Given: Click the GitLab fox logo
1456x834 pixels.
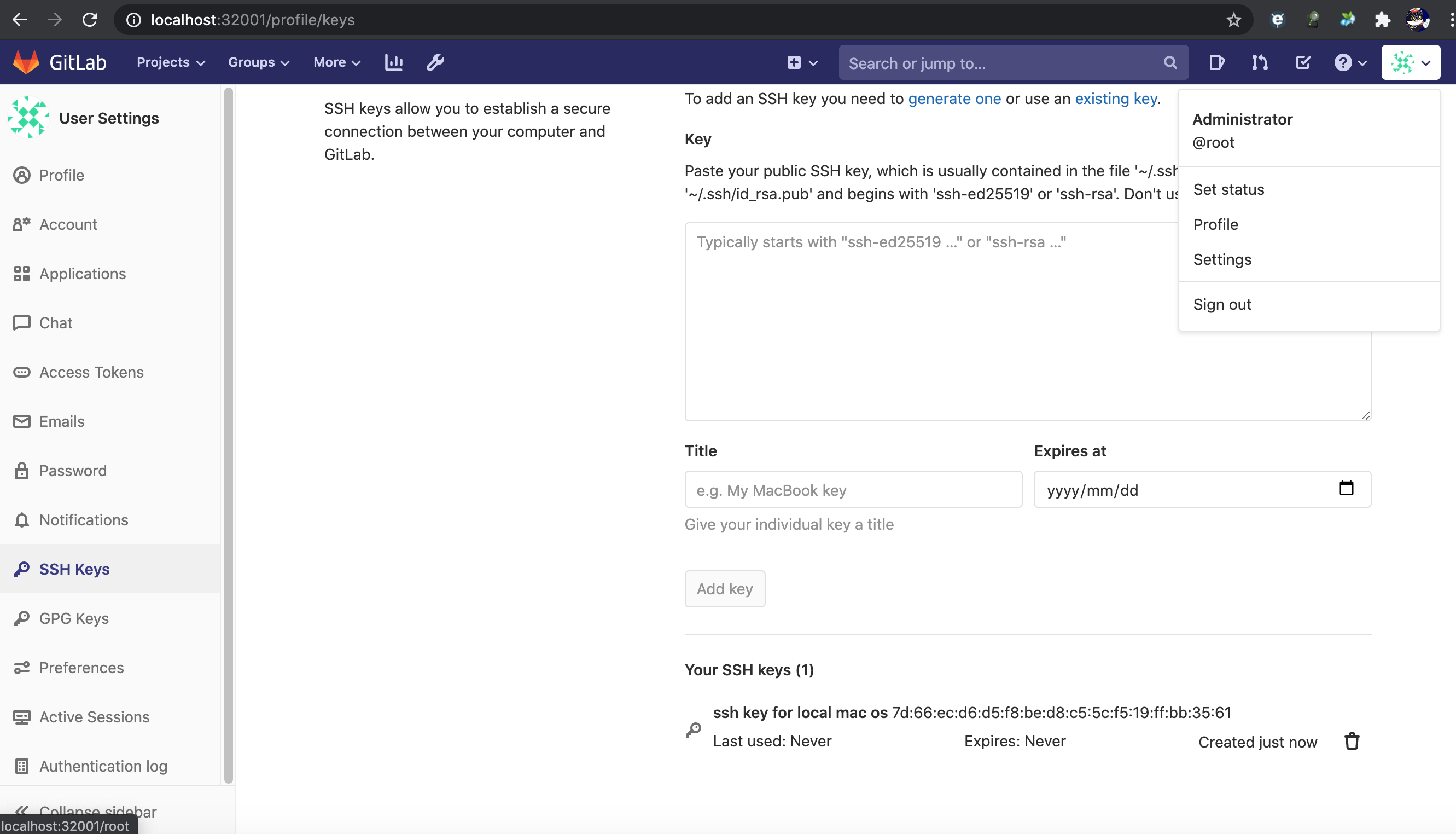Looking at the screenshot, I should tap(26, 62).
